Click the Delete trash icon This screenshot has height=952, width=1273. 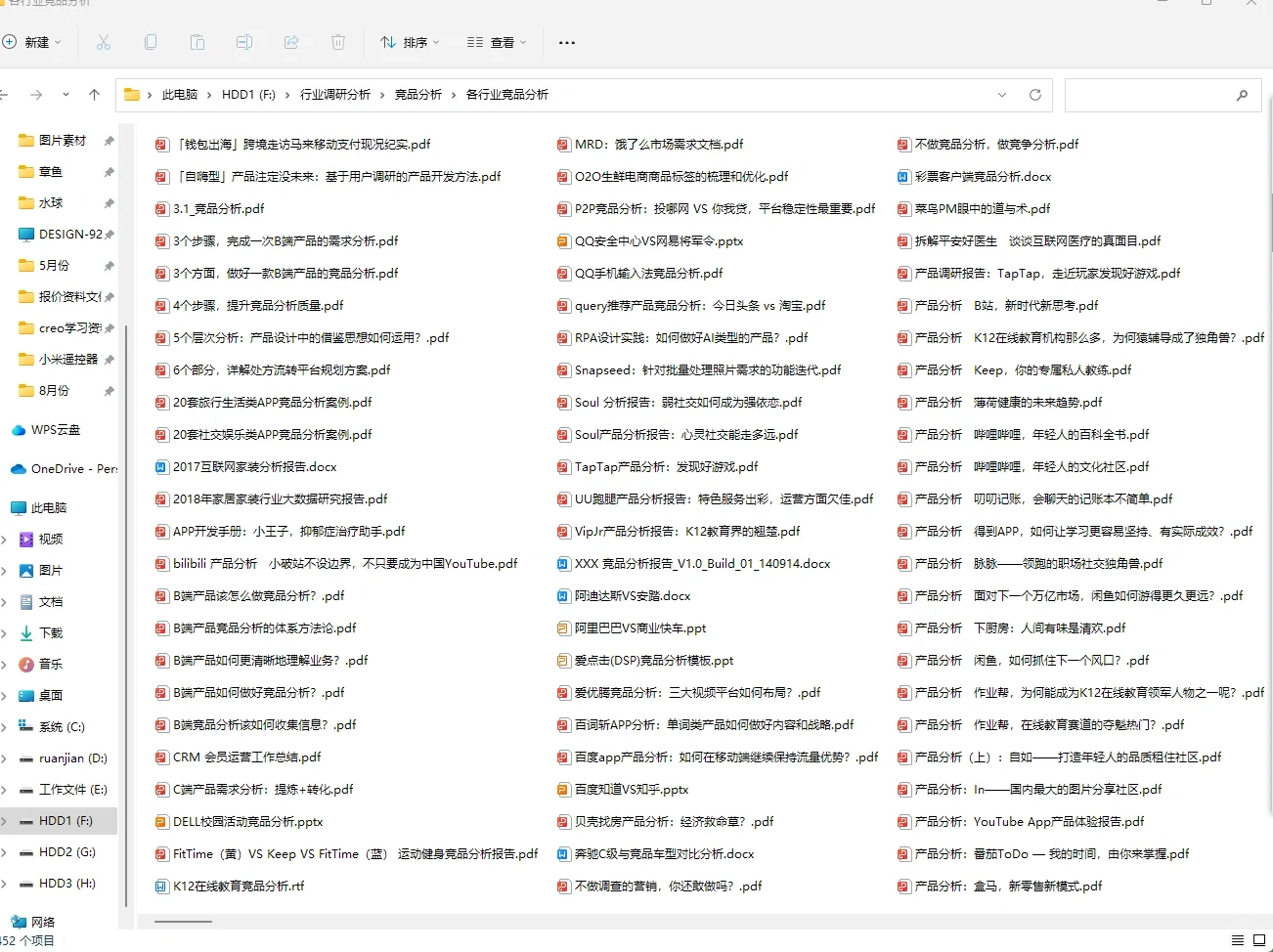coord(338,42)
